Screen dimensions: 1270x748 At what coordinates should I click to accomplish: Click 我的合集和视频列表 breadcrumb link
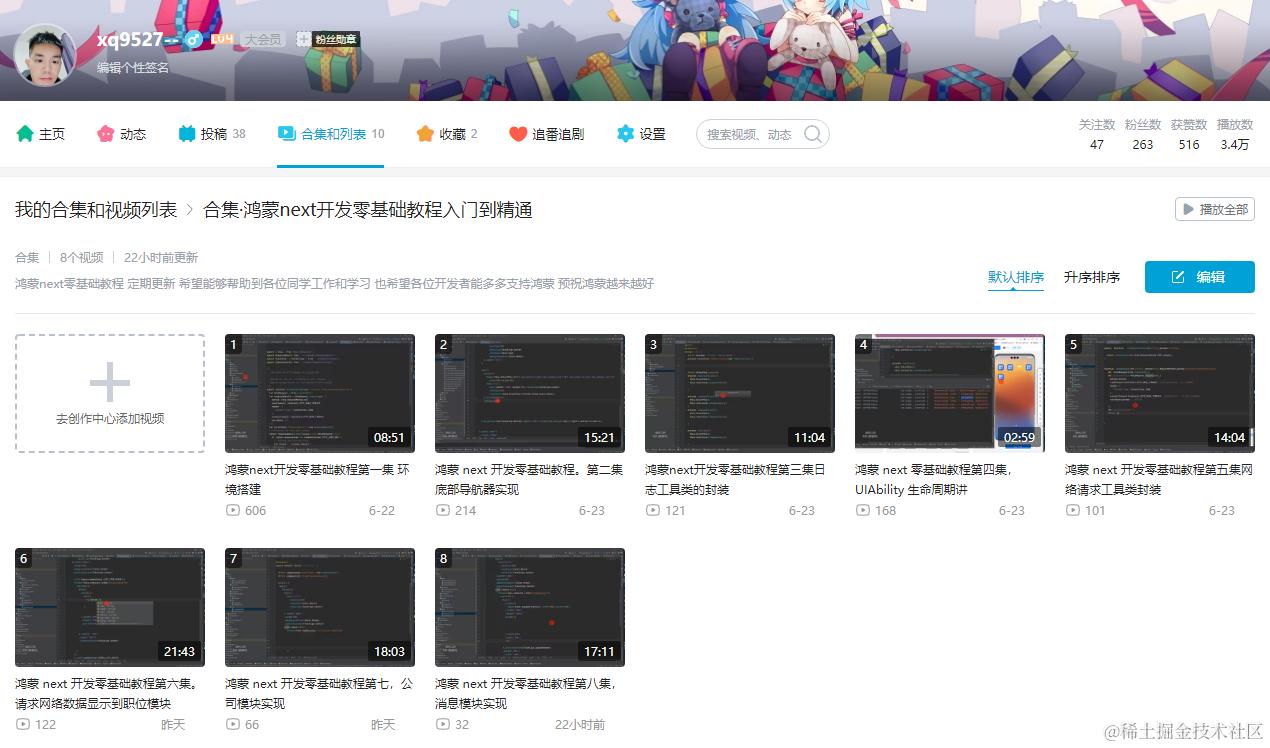click(x=96, y=210)
